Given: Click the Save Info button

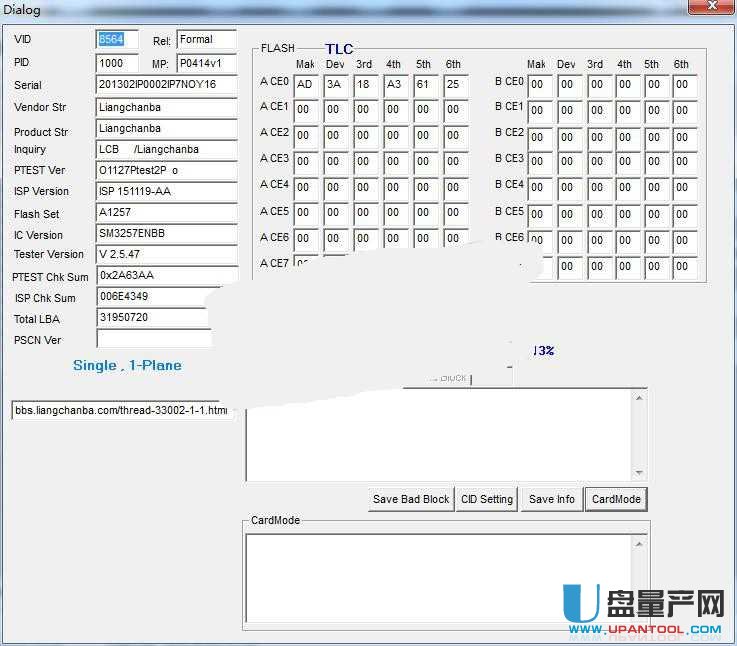Looking at the screenshot, I should tap(551, 499).
